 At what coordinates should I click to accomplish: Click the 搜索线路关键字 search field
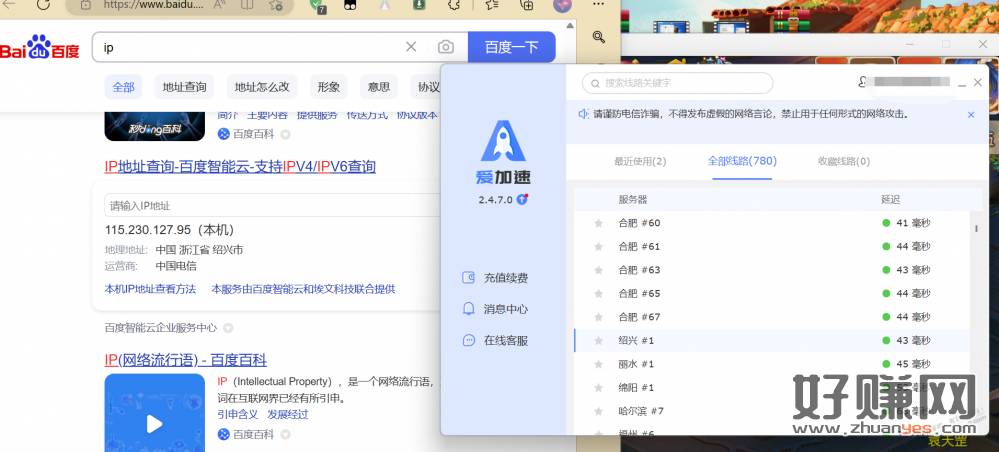click(x=680, y=83)
